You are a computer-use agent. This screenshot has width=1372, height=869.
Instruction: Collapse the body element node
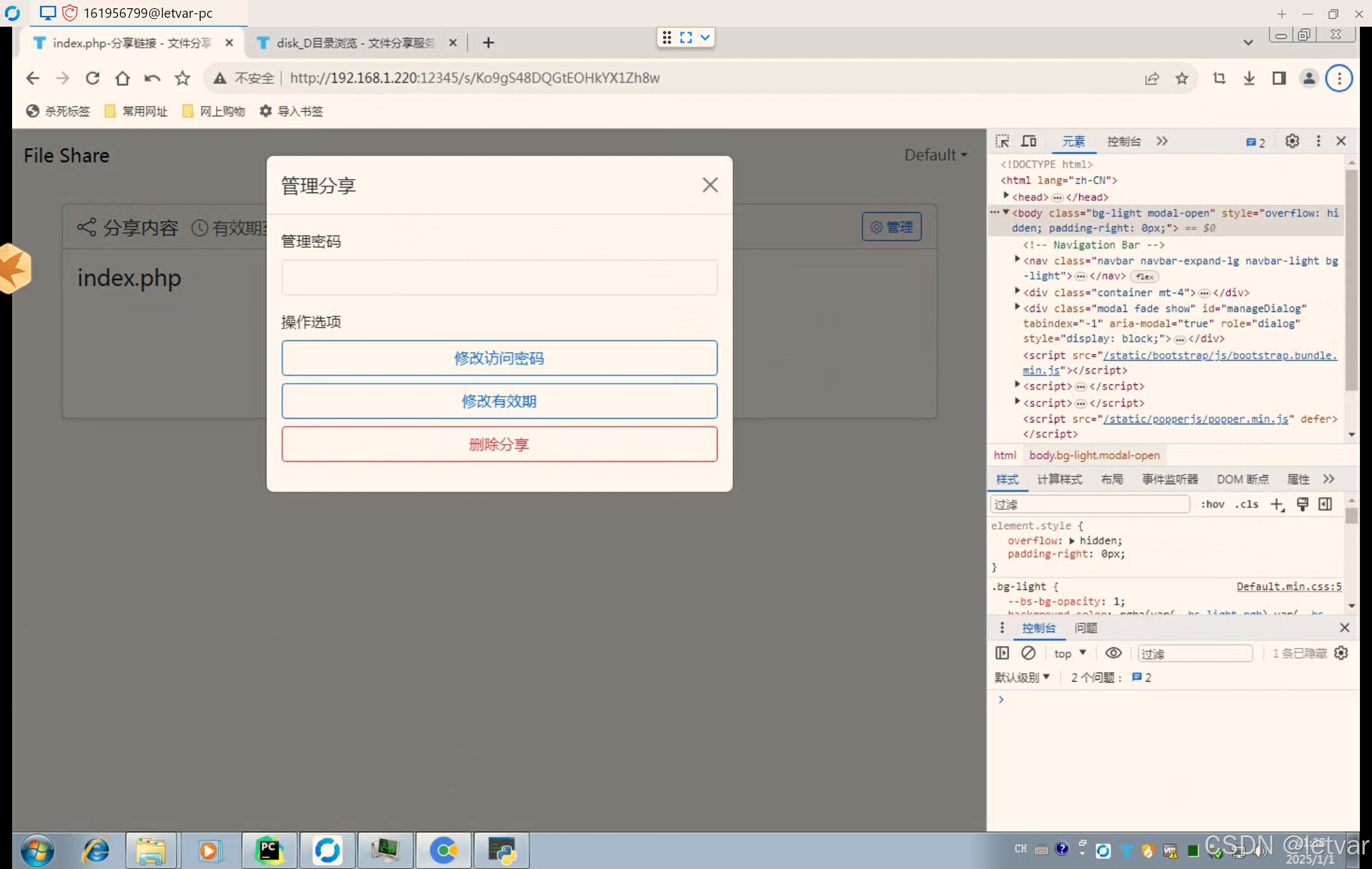[x=1006, y=212]
